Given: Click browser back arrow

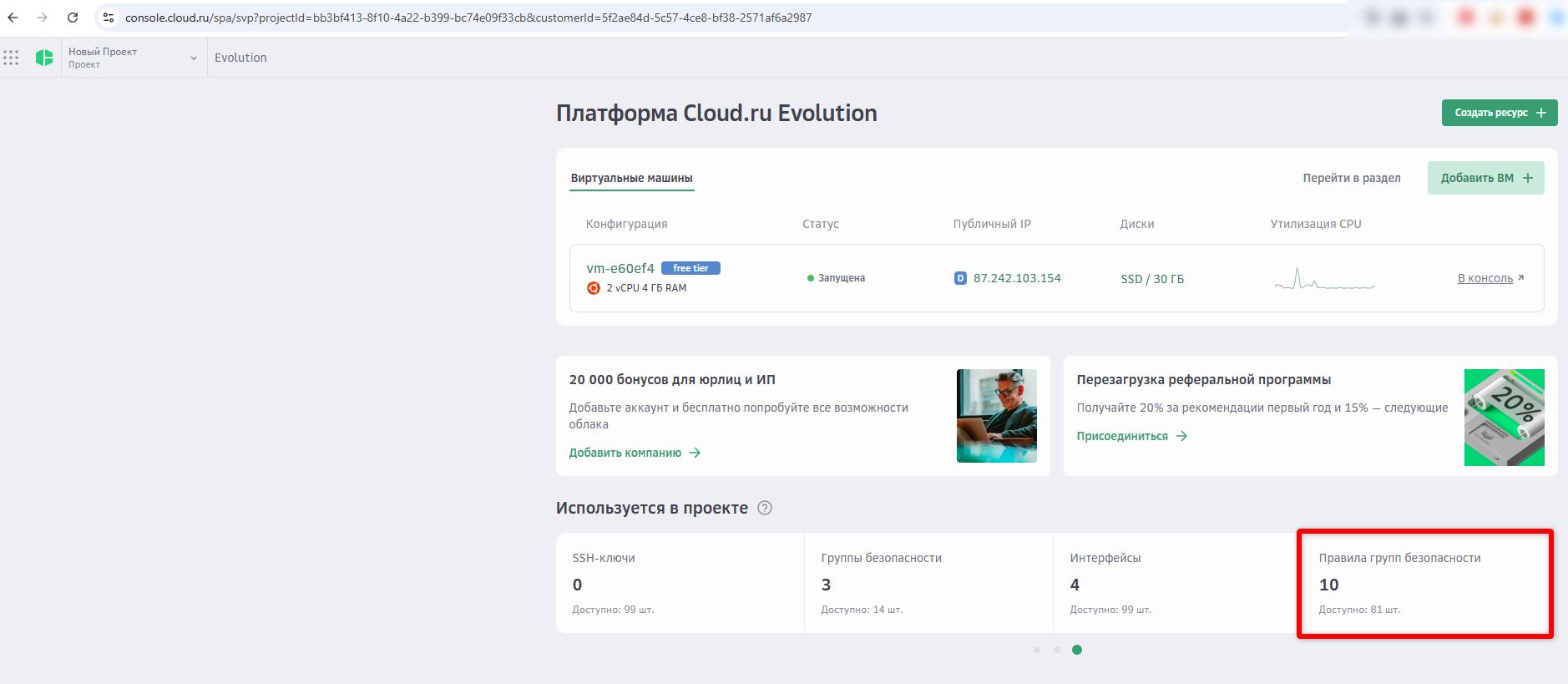Looking at the screenshot, I should point(13,18).
